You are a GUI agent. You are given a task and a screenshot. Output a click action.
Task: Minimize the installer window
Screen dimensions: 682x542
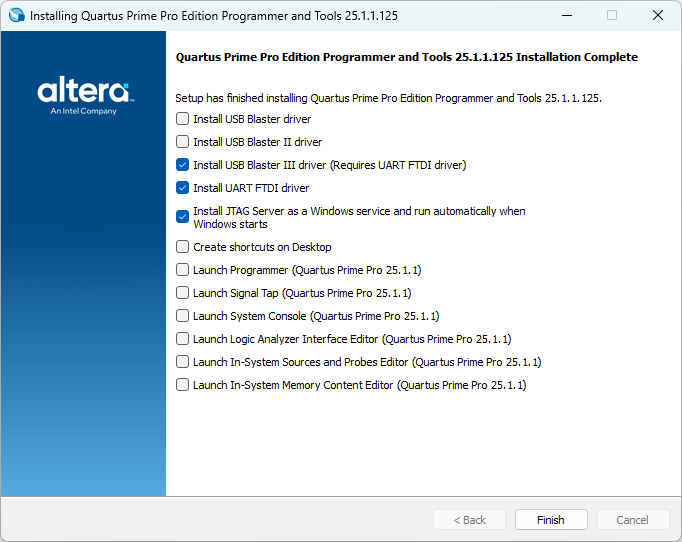click(x=567, y=15)
